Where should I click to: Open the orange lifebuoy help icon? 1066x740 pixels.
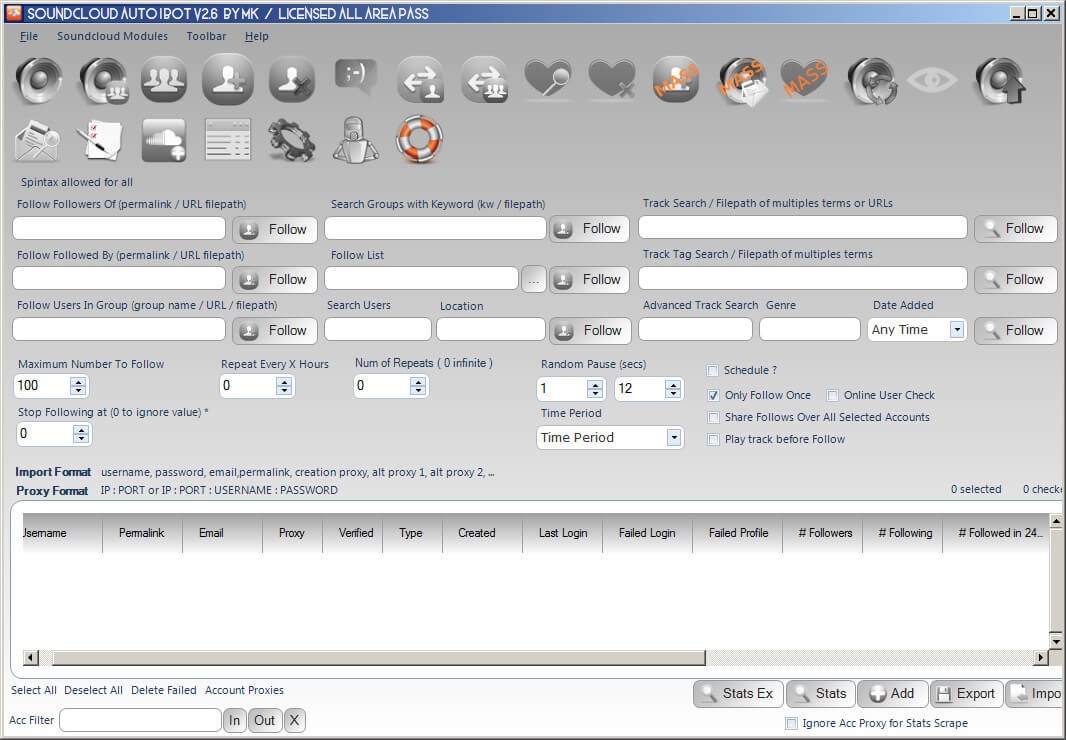419,139
